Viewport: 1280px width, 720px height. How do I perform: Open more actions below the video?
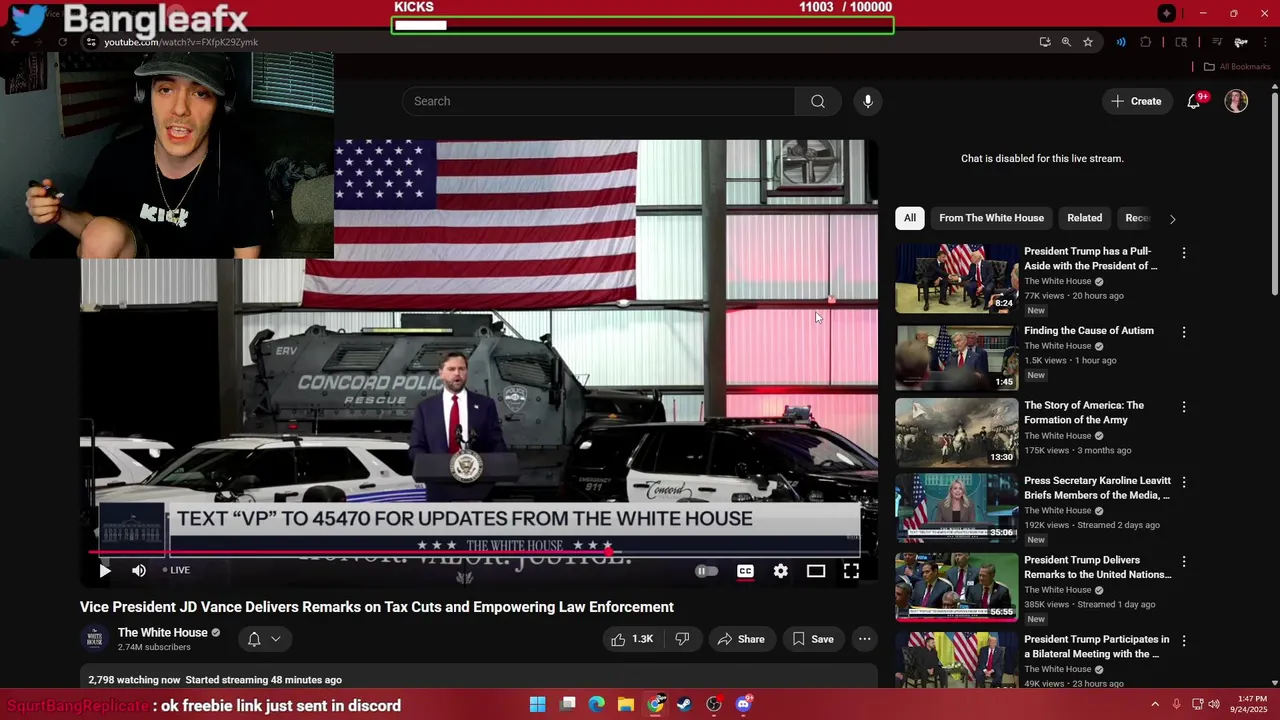point(865,639)
